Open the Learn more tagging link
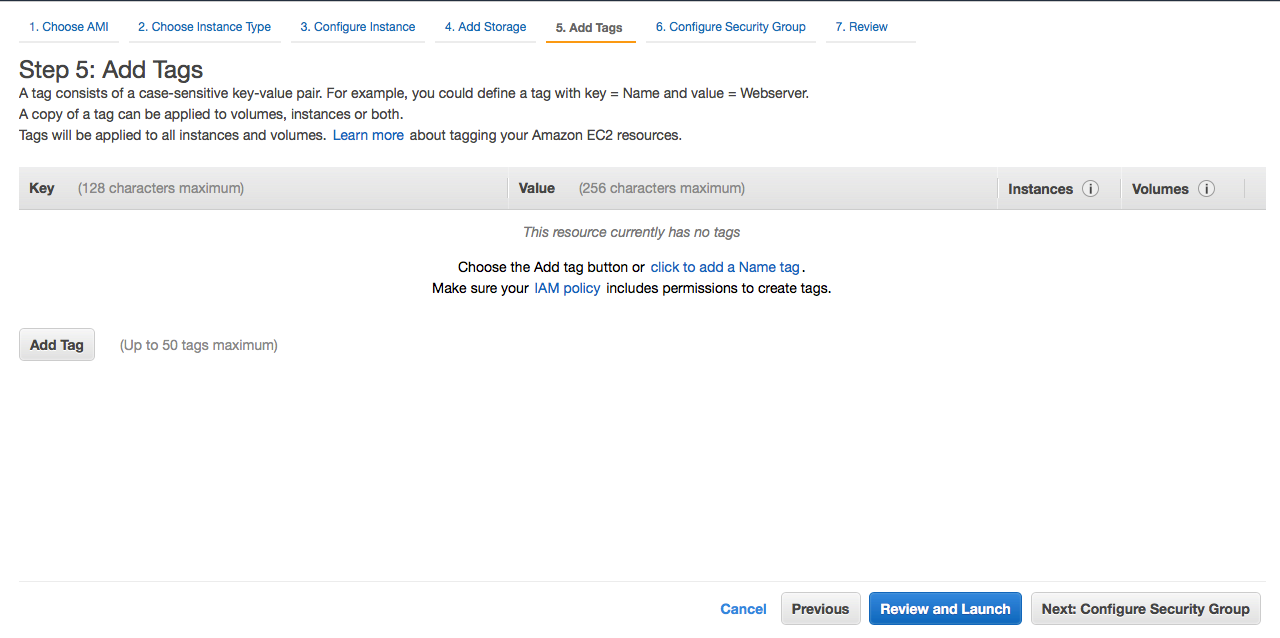Viewport: 1280px width, 638px height. [x=368, y=135]
